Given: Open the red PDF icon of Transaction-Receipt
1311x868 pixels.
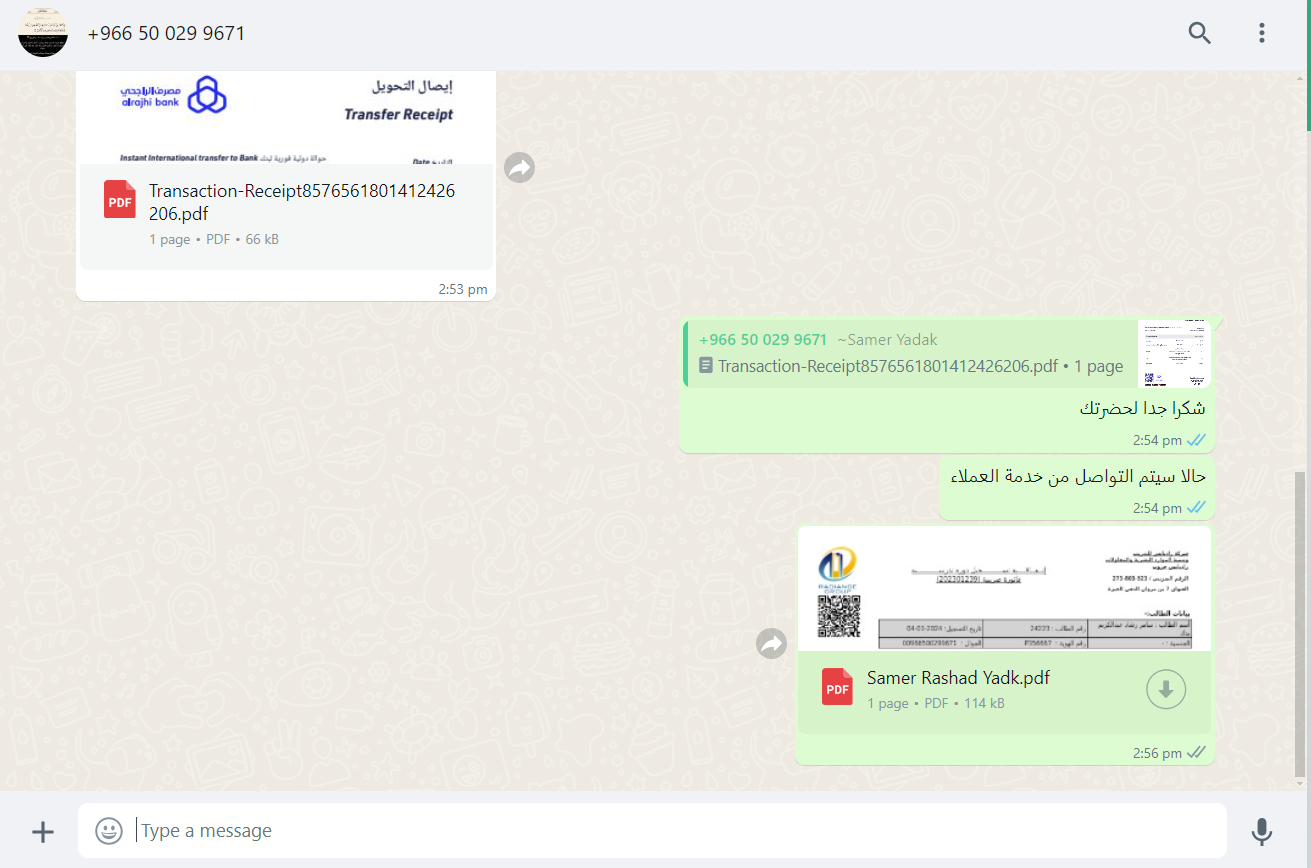Looking at the screenshot, I should [120, 199].
